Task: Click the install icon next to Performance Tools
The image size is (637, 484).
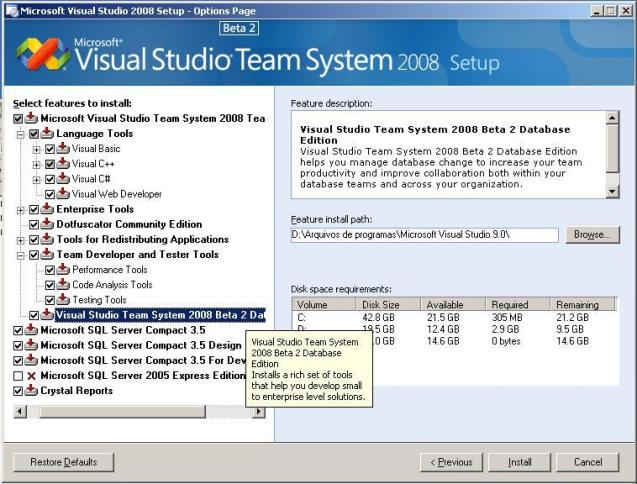Action: coord(63,270)
